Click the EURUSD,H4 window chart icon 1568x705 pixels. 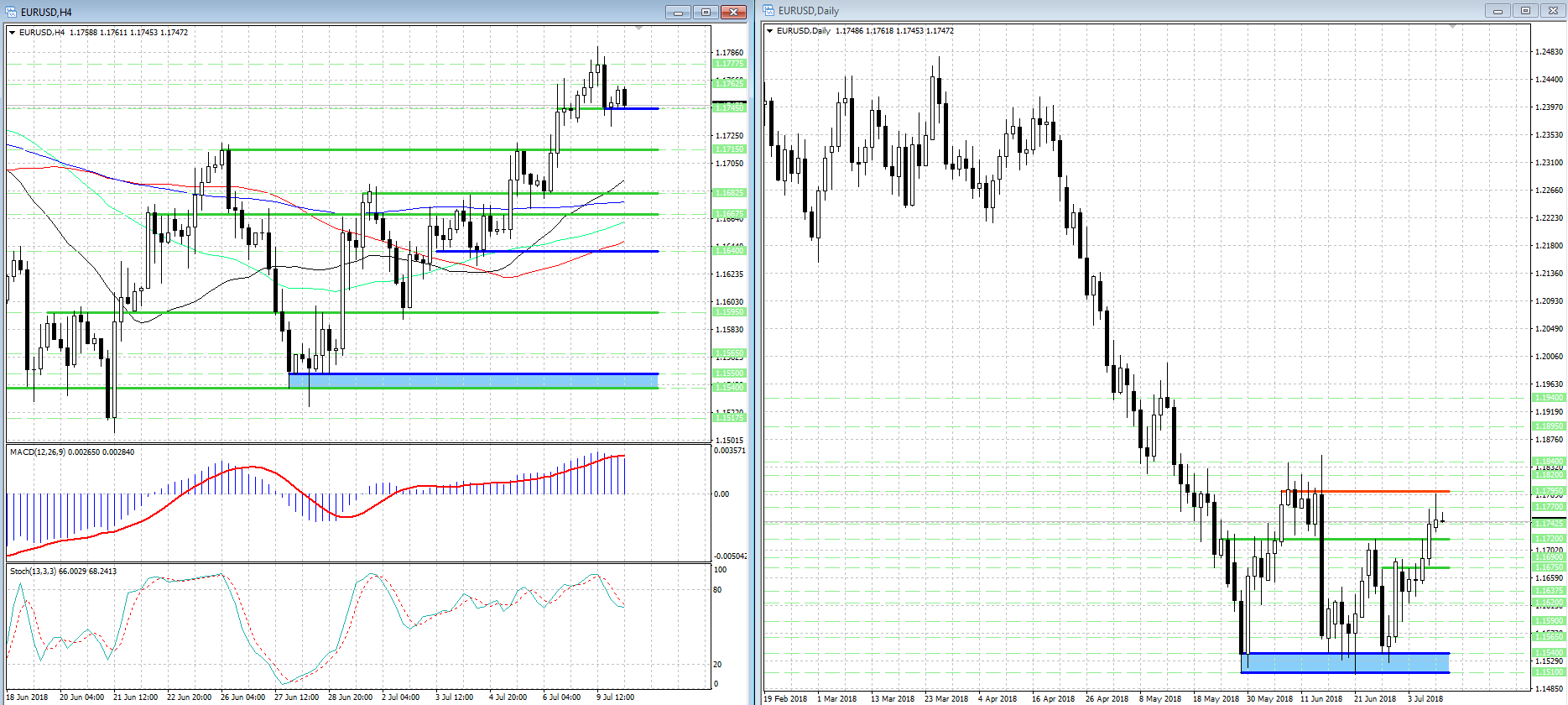(x=12, y=12)
